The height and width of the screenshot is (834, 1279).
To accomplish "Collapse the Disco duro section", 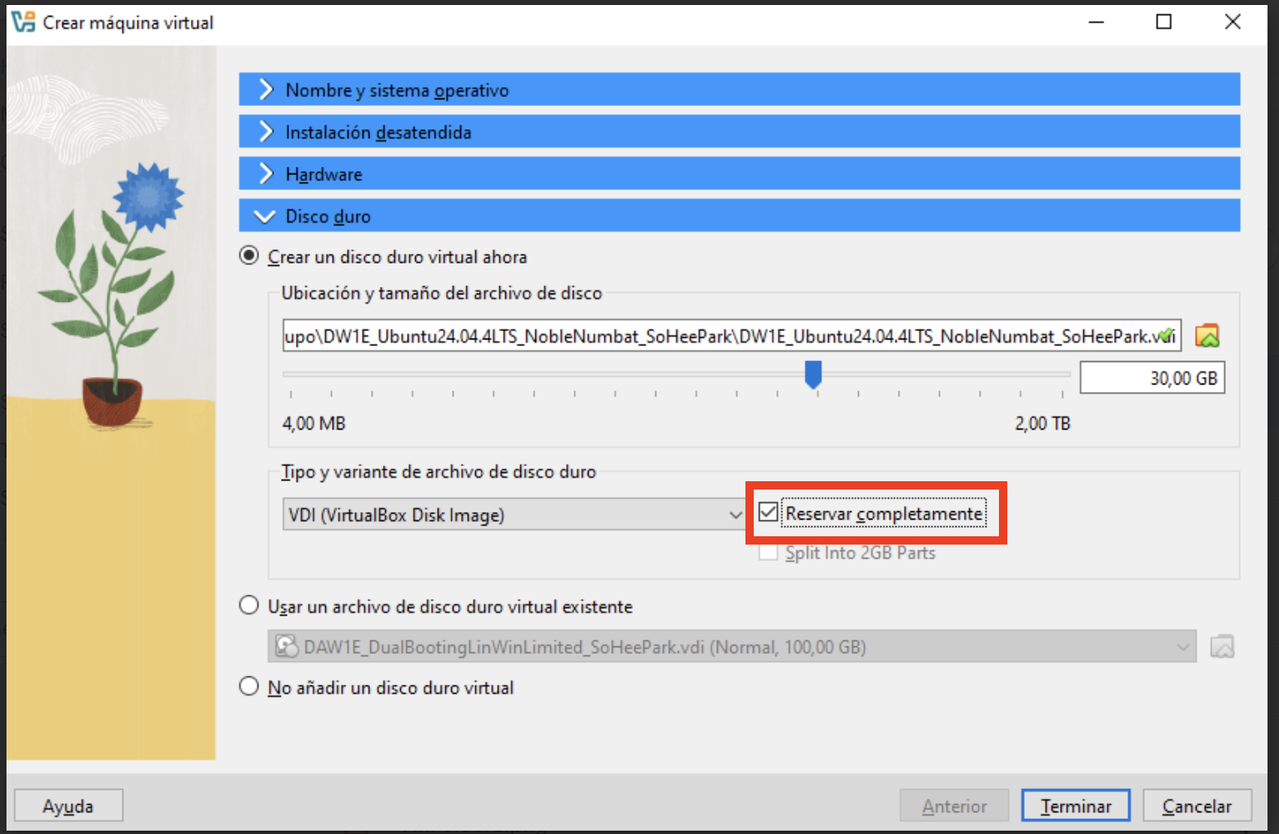I will point(739,216).
